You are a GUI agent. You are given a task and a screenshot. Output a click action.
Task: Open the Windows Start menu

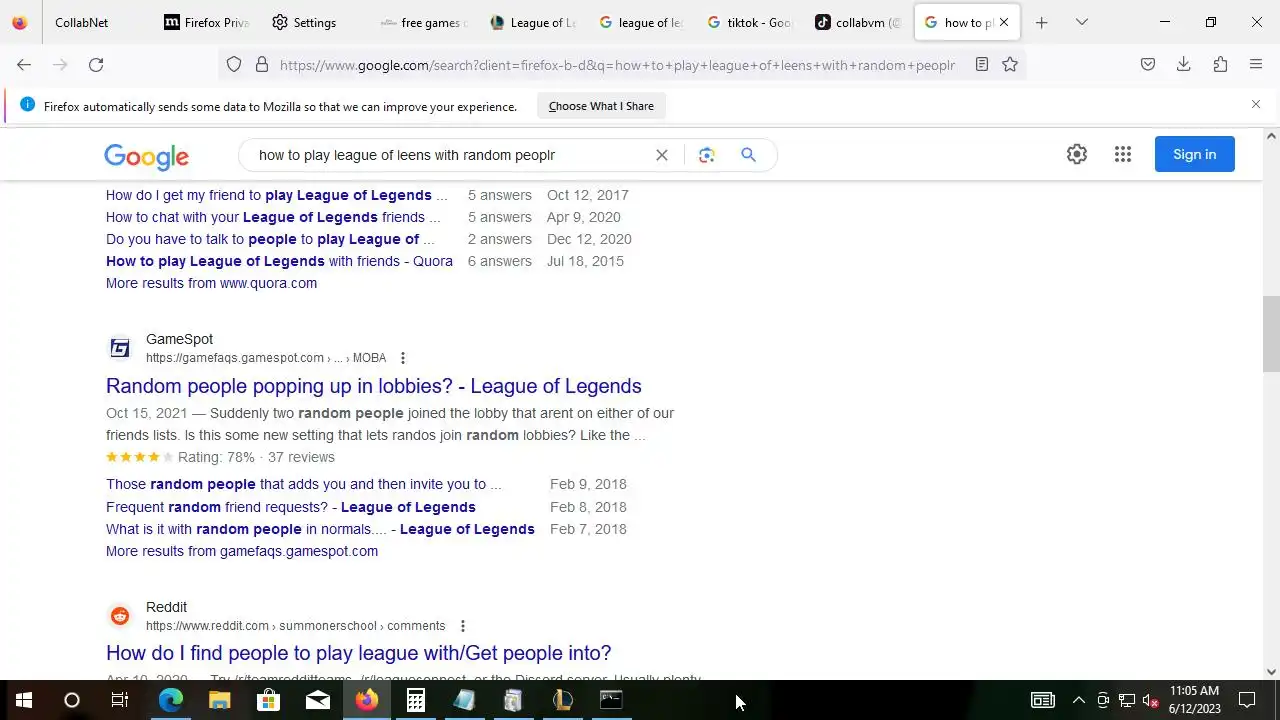[24, 700]
